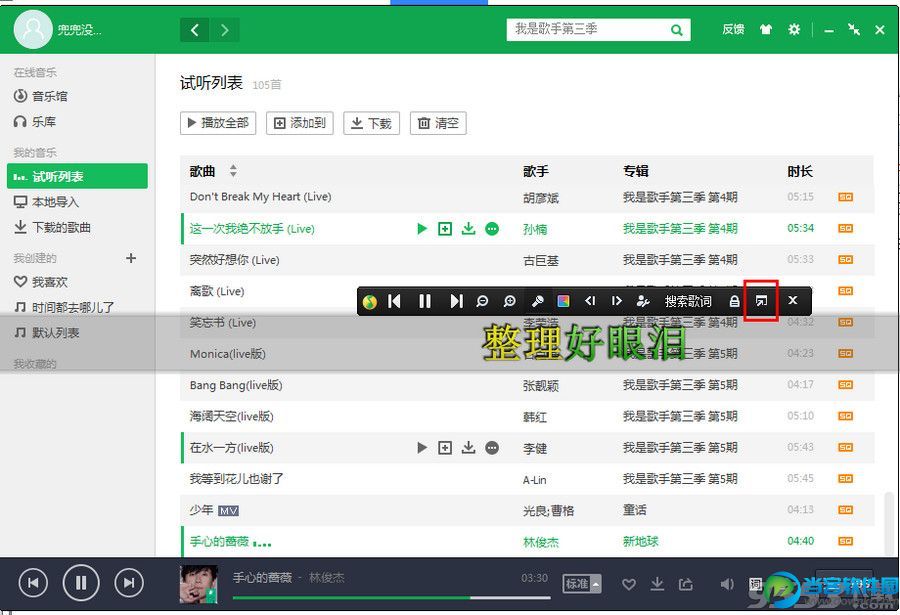Play previous lyric-bar track button
This screenshot has height=615, width=900.
[x=394, y=301]
